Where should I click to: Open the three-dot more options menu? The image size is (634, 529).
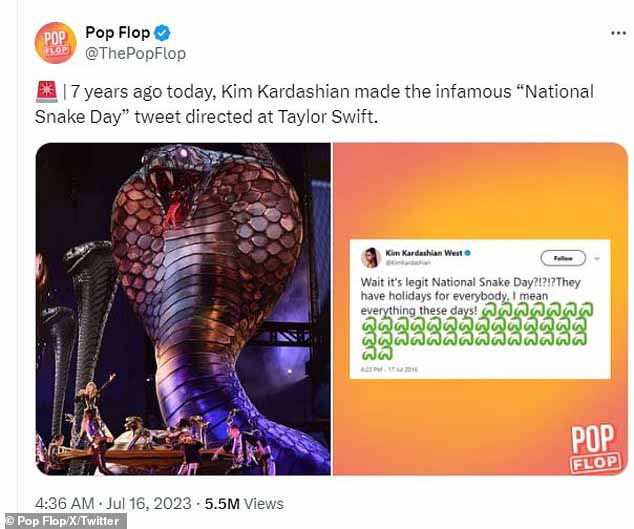pyautogui.click(x=618, y=33)
